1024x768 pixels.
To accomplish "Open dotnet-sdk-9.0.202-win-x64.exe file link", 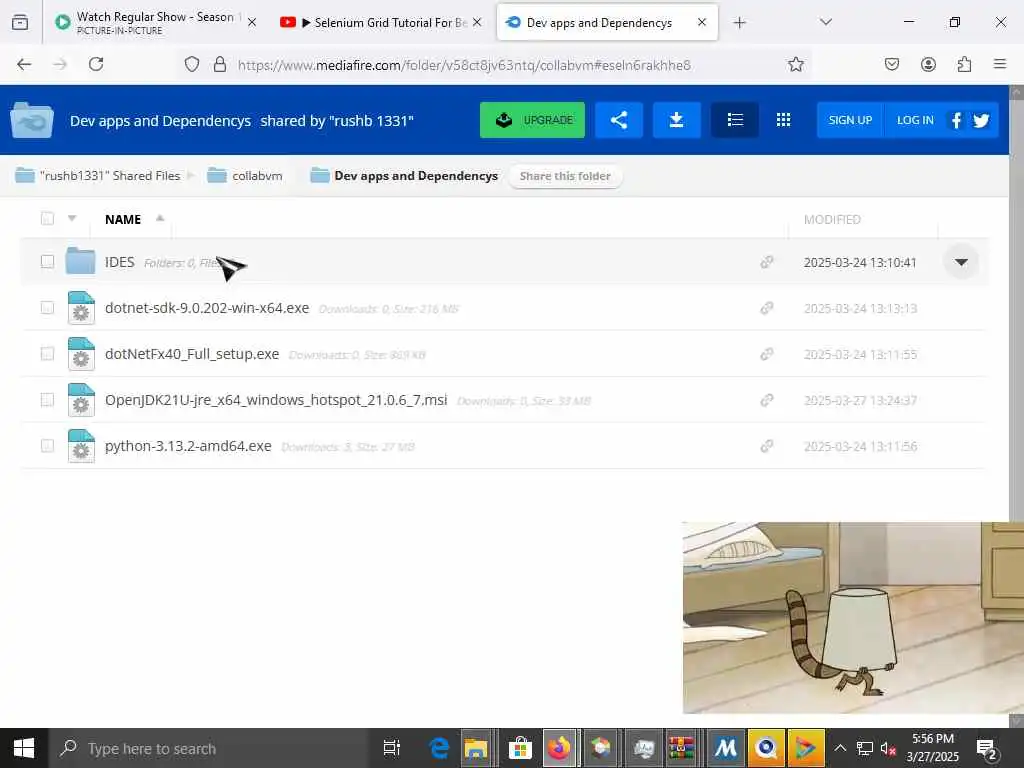I will 207,308.
